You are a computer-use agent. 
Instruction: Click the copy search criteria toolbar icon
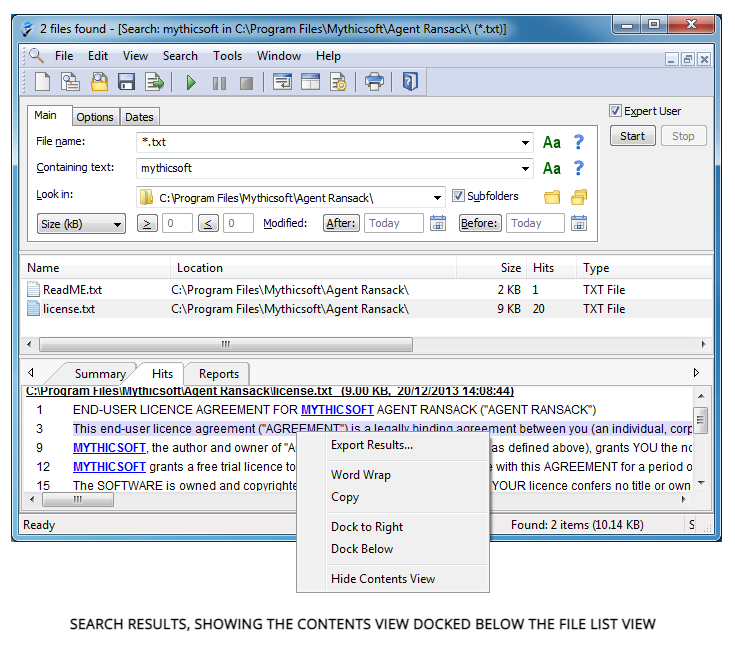pyautogui.click(x=70, y=82)
